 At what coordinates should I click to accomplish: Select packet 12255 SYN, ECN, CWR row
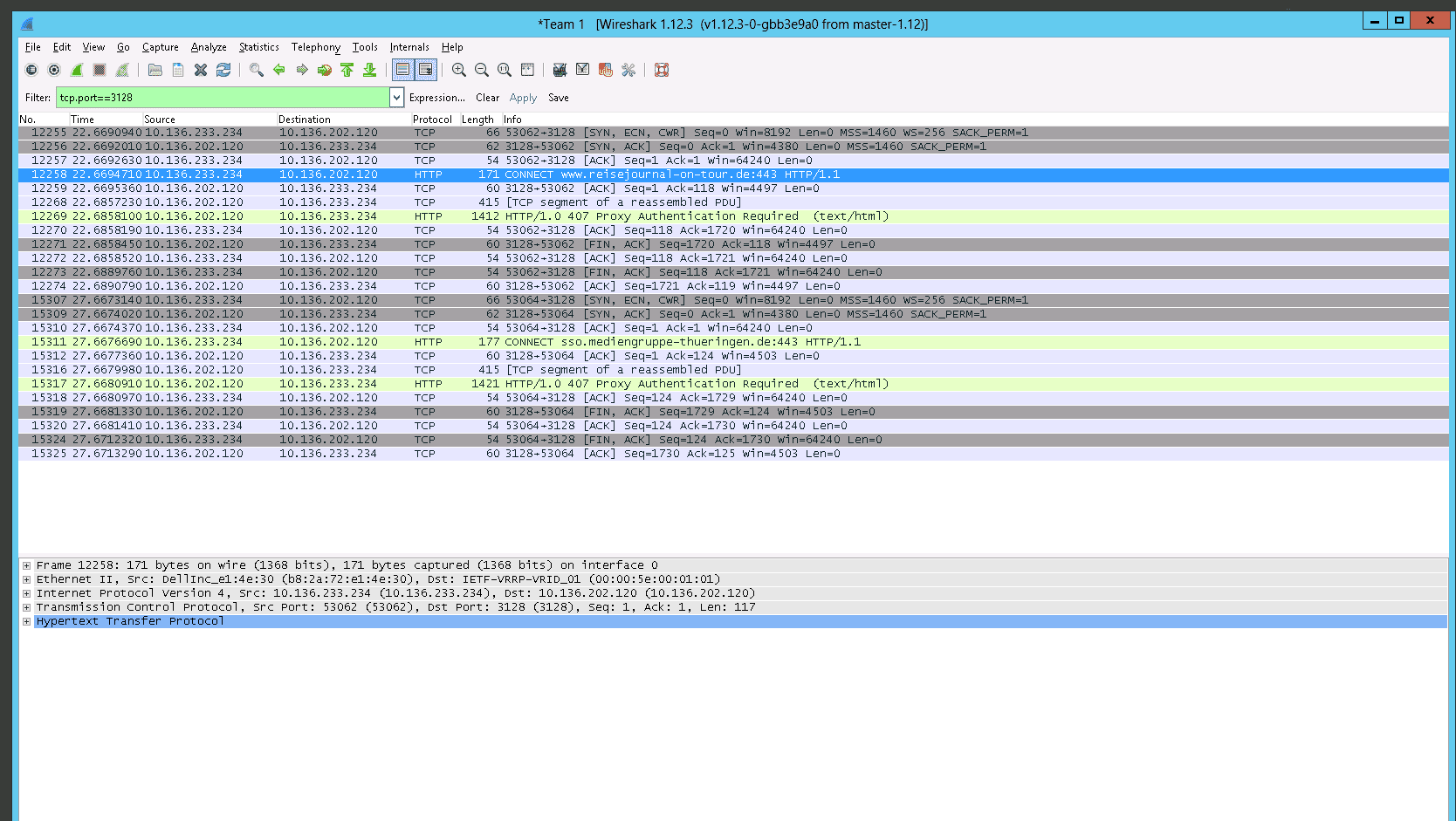733,133
